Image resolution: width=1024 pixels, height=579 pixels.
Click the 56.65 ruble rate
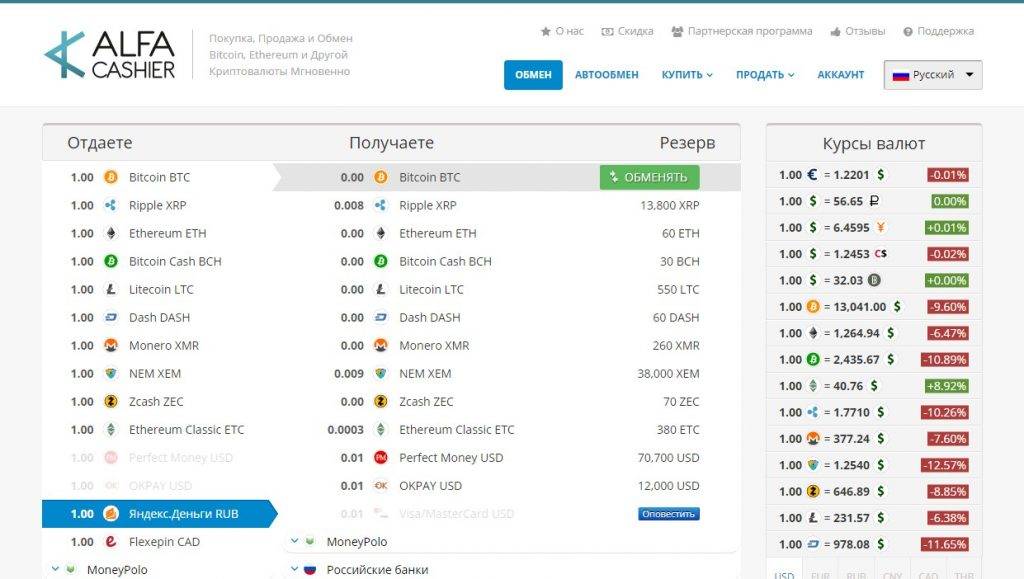[848, 201]
